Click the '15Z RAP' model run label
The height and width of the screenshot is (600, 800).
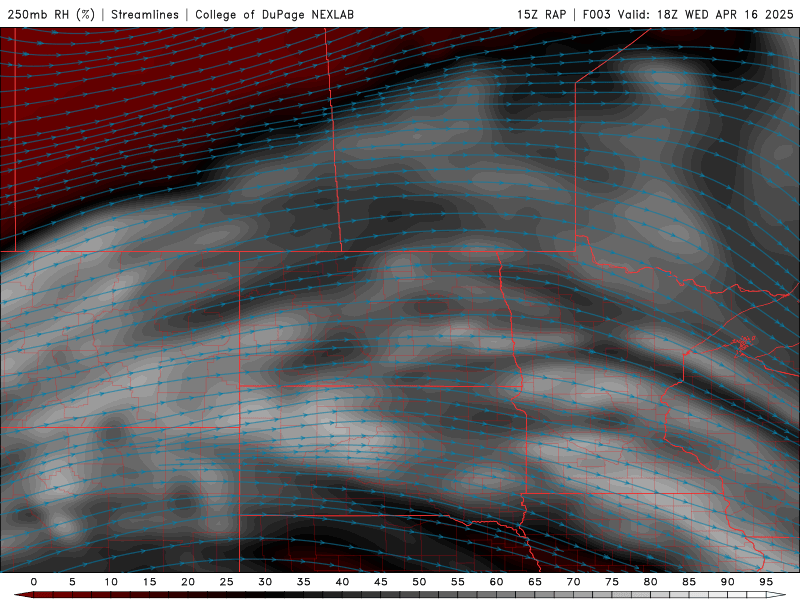[x=541, y=14]
